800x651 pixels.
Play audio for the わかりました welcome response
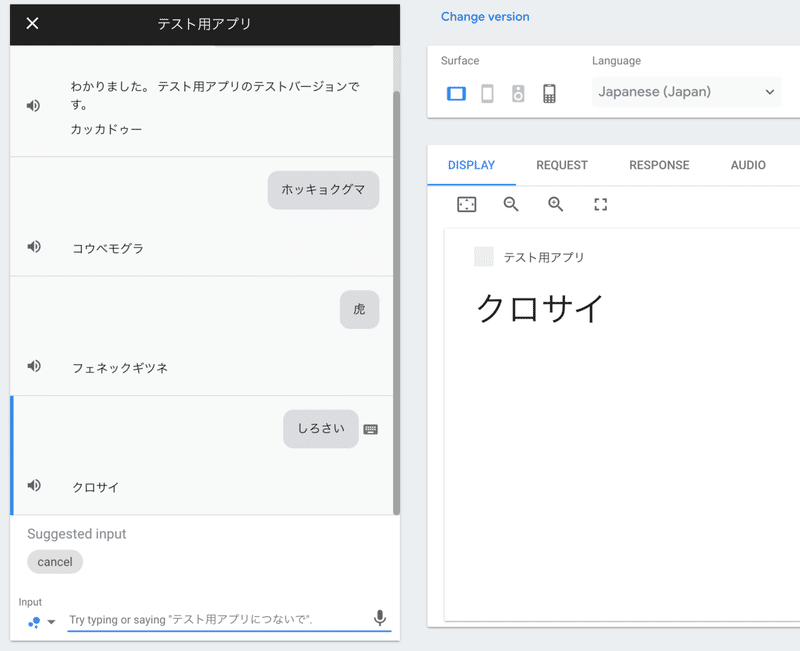(x=34, y=106)
